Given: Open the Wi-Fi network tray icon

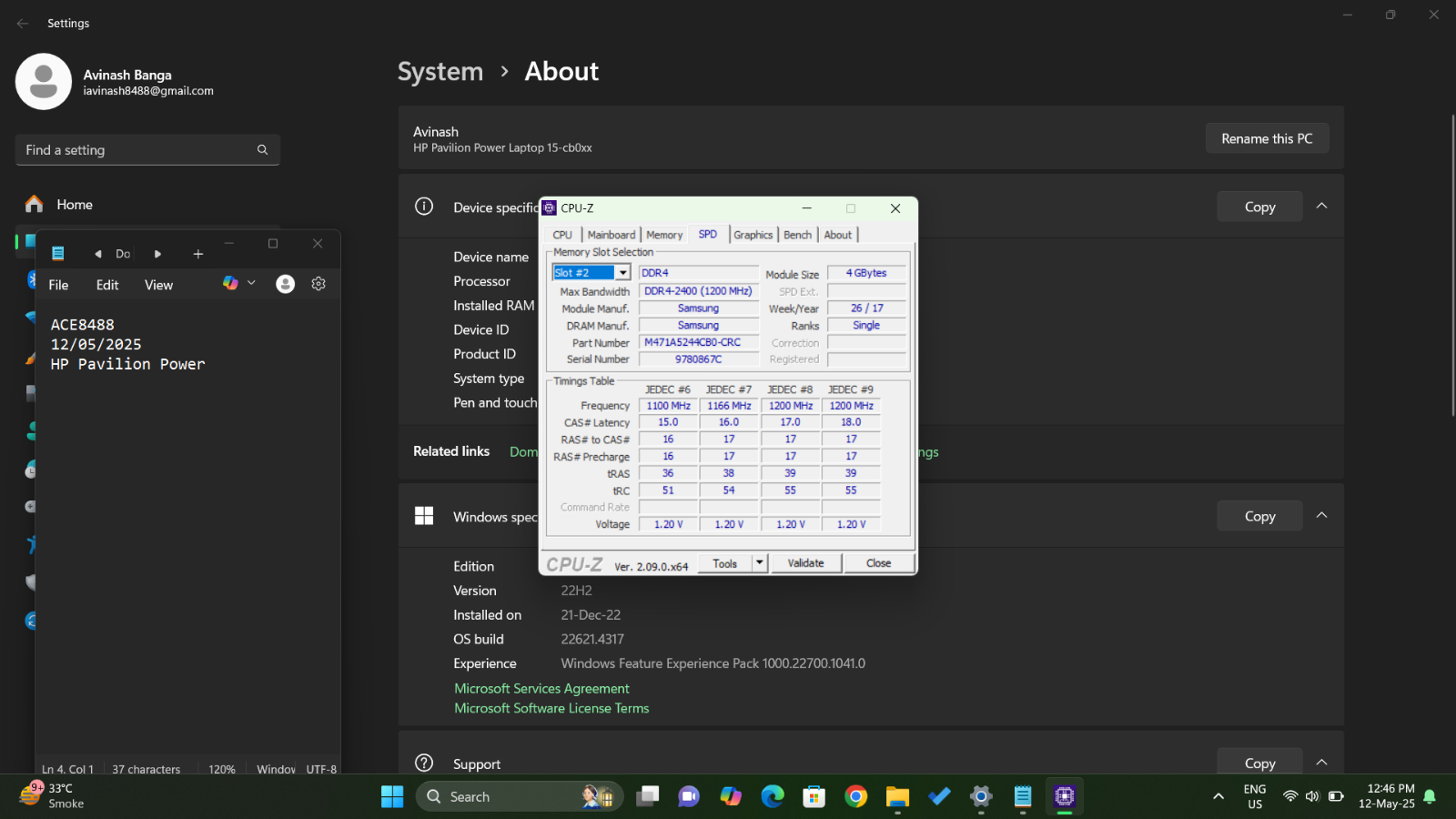Looking at the screenshot, I should [1289, 796].
